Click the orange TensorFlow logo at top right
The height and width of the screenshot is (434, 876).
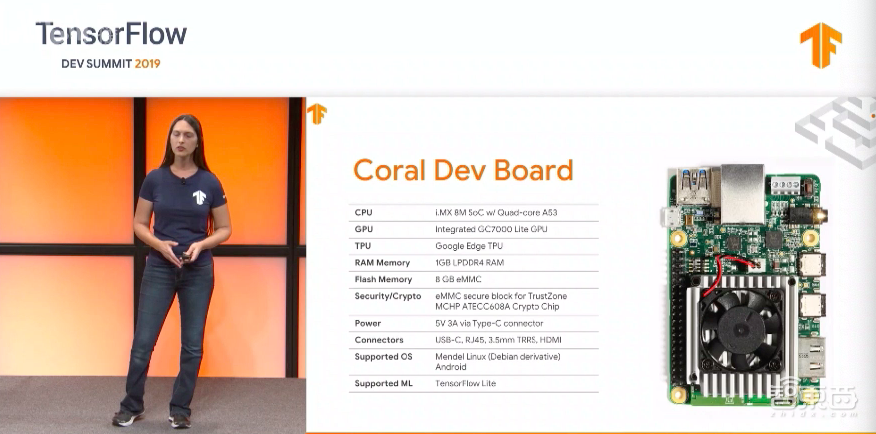click(820, 45)
